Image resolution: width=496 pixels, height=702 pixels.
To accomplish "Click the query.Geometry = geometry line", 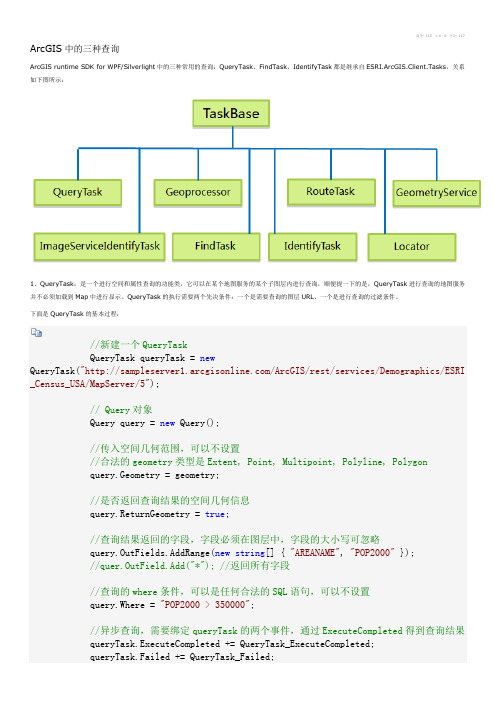I will (x=154, y=475).
